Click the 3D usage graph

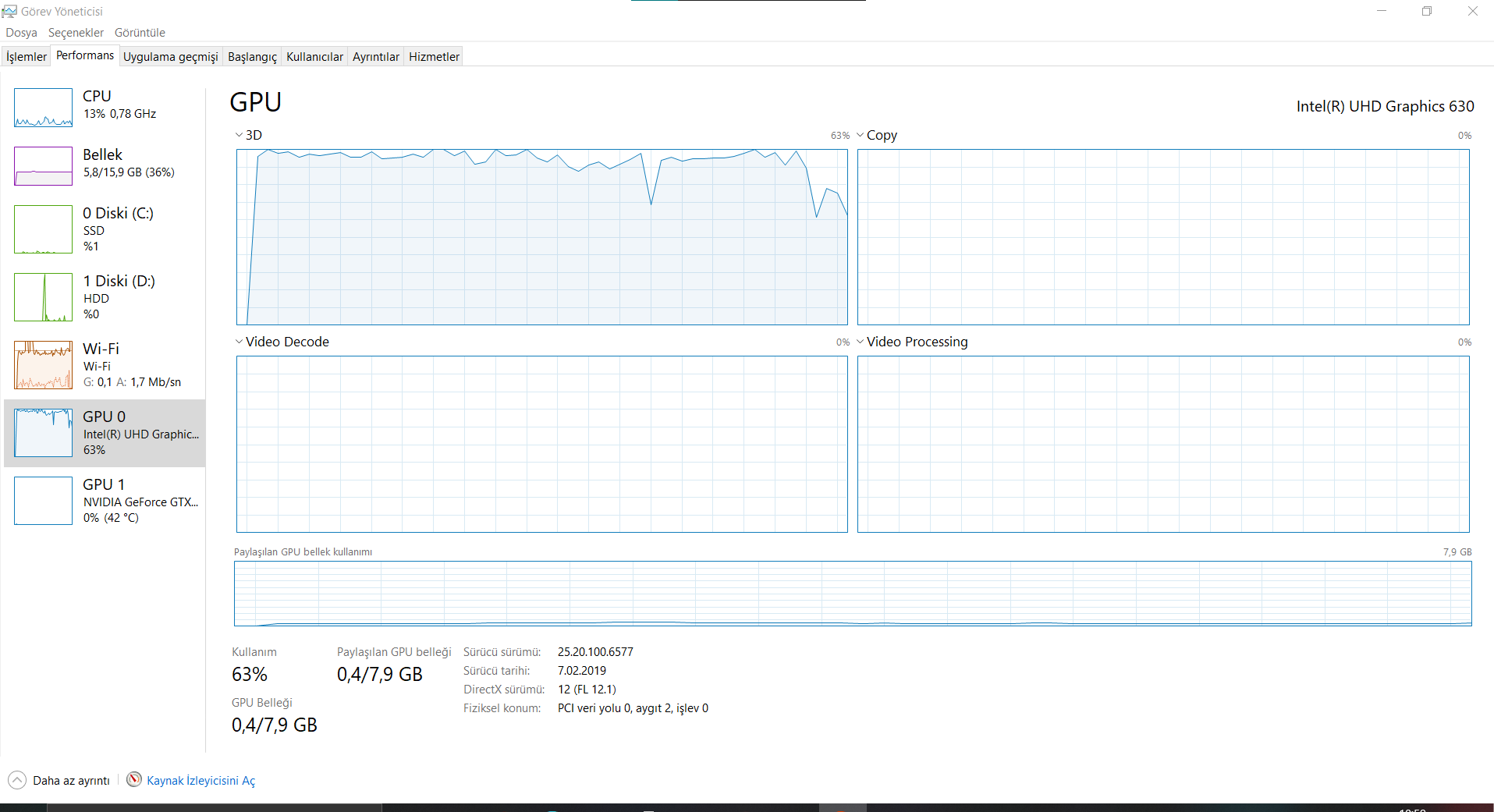(x=542, y=237)
